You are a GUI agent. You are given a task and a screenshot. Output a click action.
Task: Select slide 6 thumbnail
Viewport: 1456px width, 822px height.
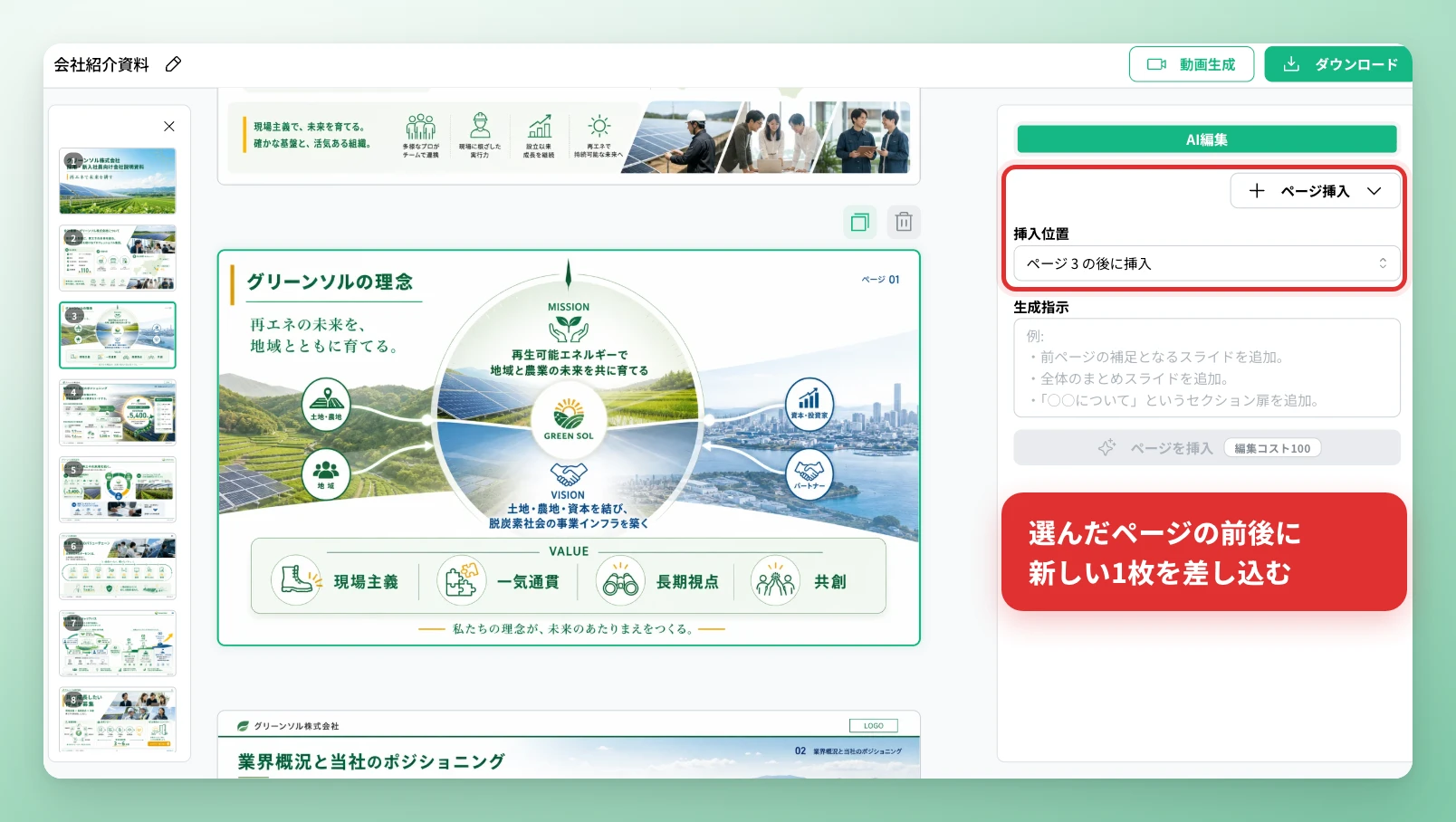tap(118, 566)
